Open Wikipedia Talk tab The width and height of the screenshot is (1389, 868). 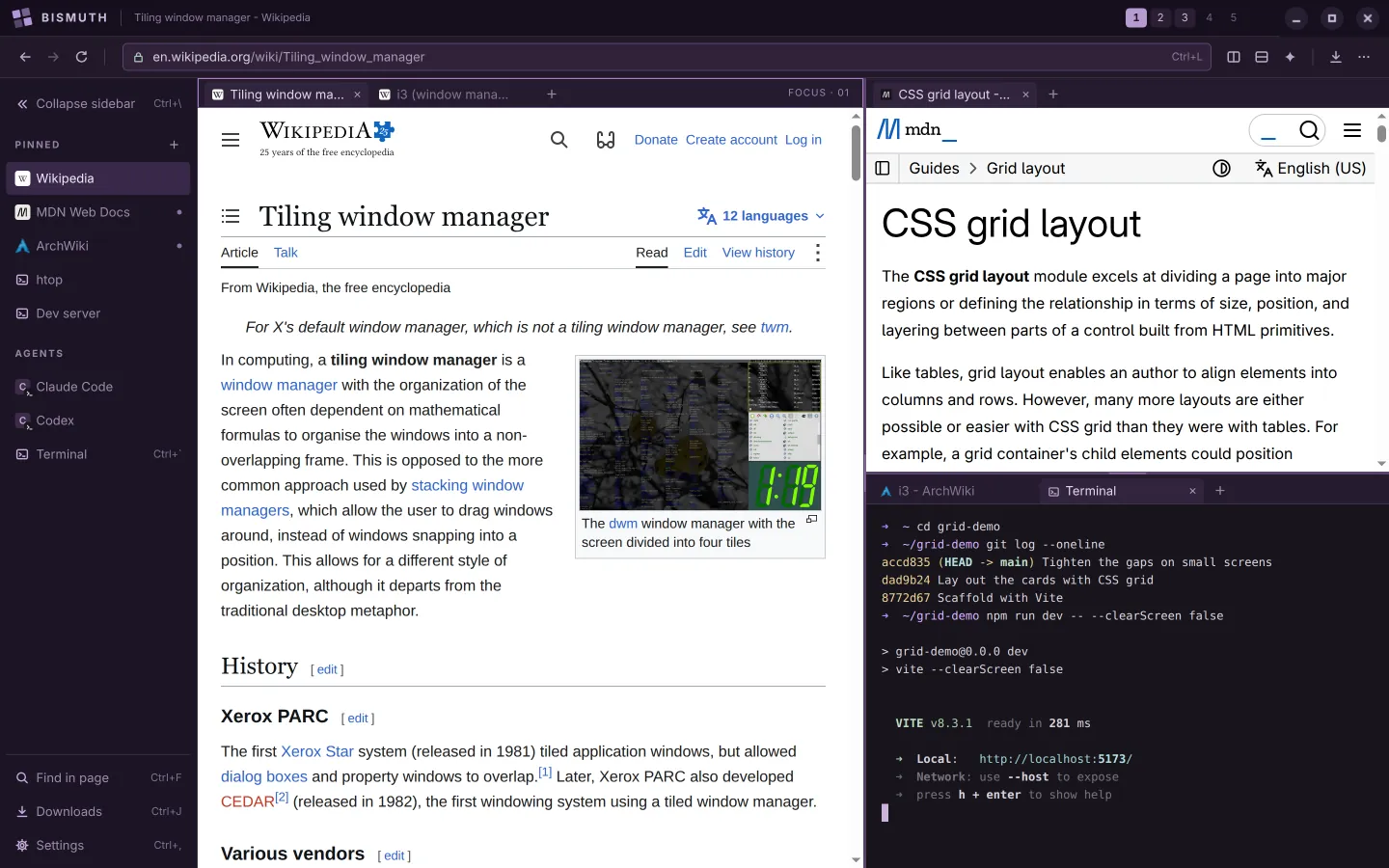click(286, 253)
